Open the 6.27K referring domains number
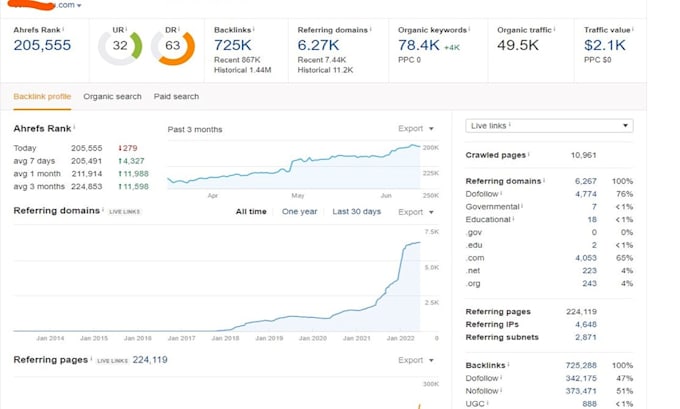The image size is (680, 409). click(318, 45)
